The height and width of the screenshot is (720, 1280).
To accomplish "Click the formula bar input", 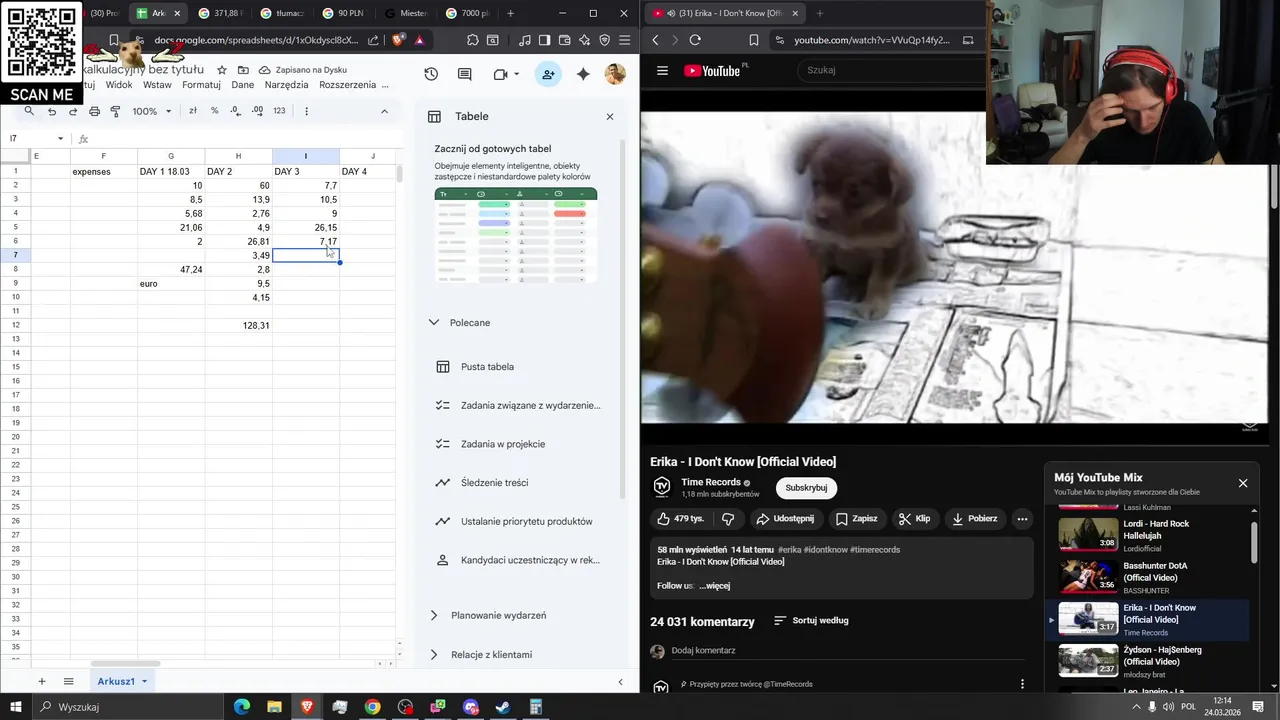I will (x=245, y=139).
